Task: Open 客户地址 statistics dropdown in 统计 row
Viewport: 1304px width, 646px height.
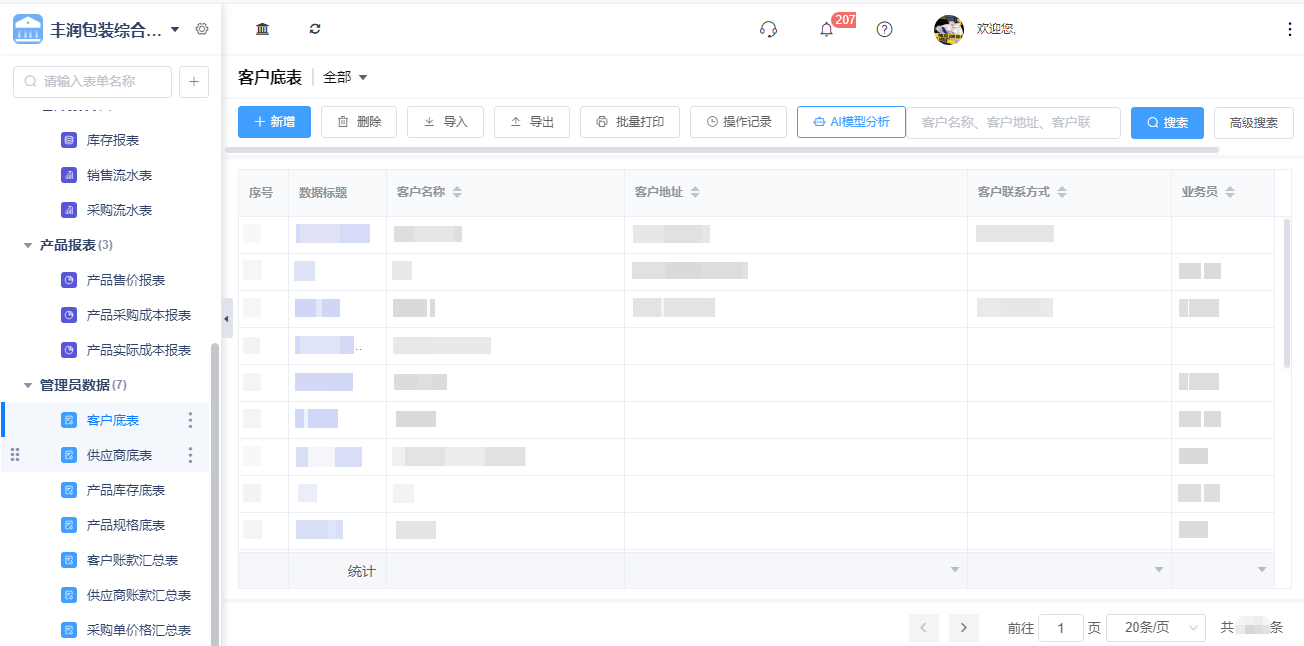Action: pos(955,570)
